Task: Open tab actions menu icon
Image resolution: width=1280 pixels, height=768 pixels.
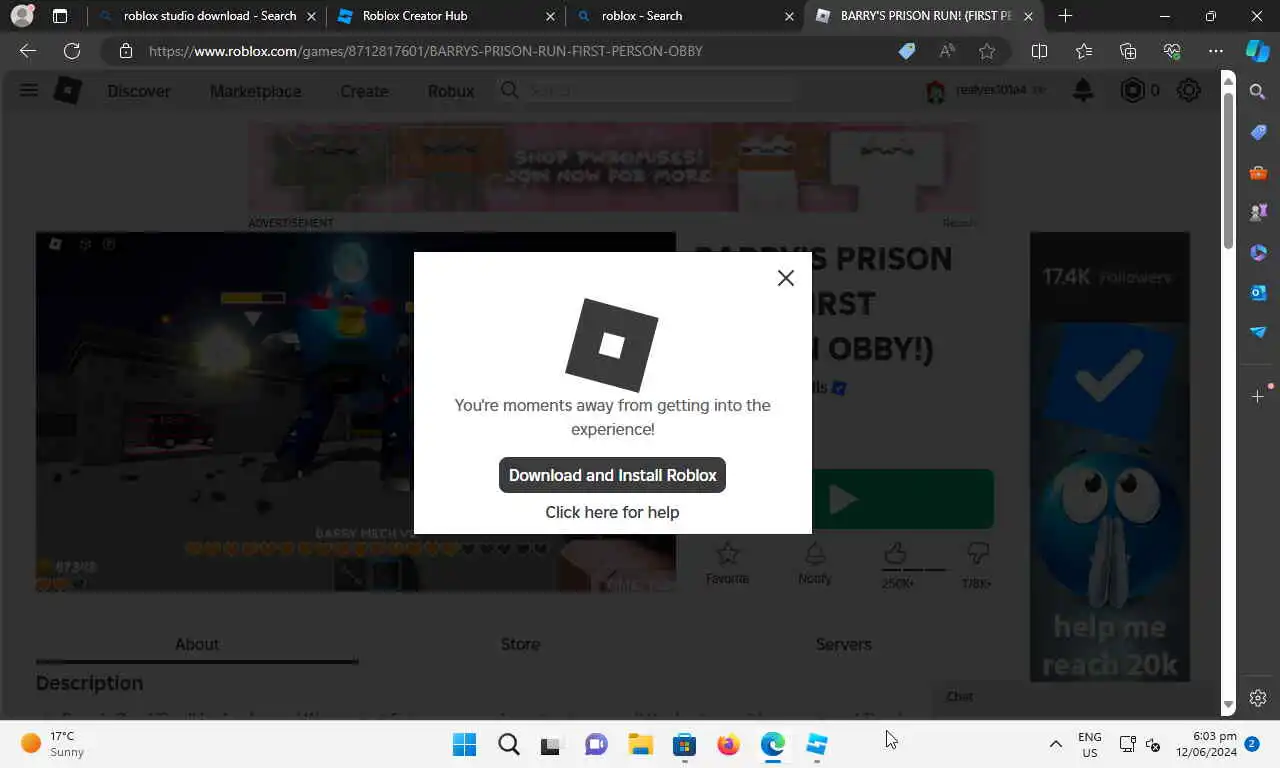Action: pos(60,16)
